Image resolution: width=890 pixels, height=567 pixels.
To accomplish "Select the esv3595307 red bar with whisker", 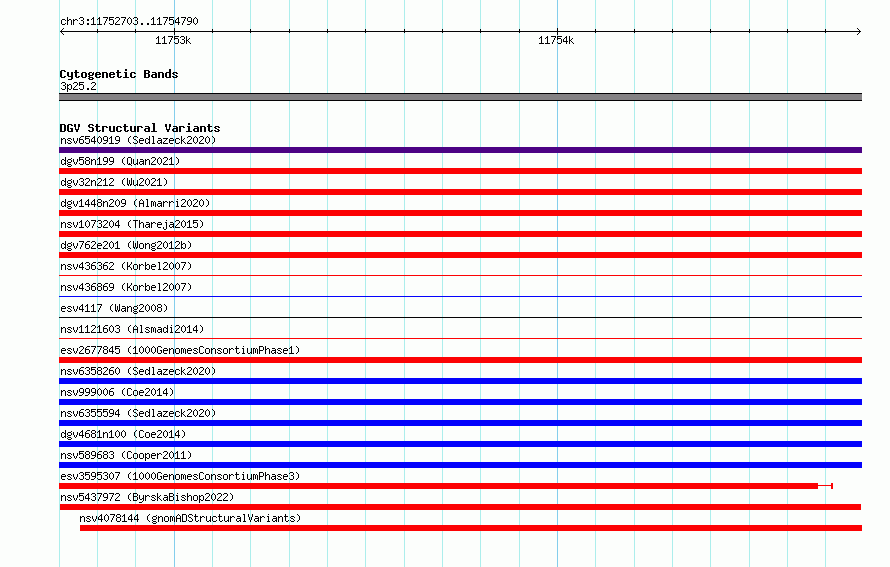I will pos(446,486).
